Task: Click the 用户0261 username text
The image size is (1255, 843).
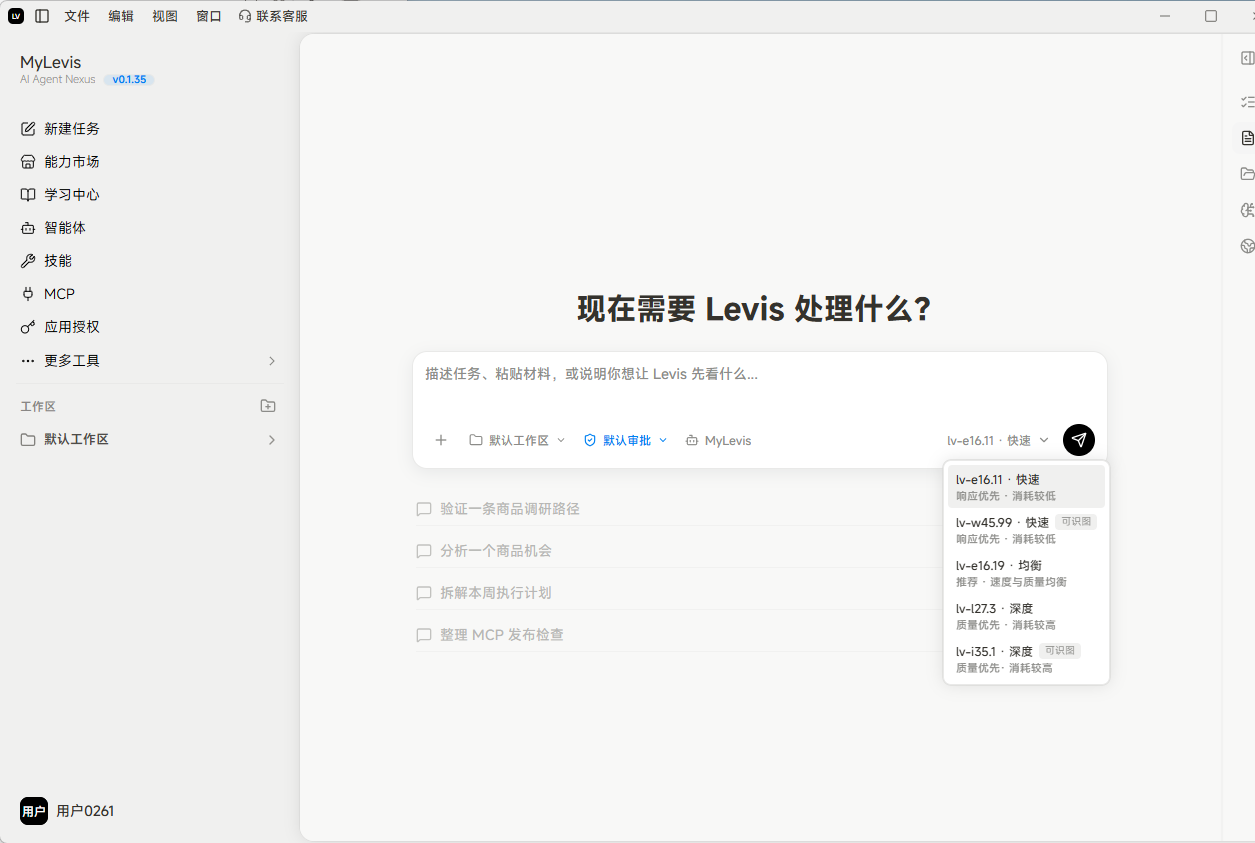Action: click(x=85, y=811)
